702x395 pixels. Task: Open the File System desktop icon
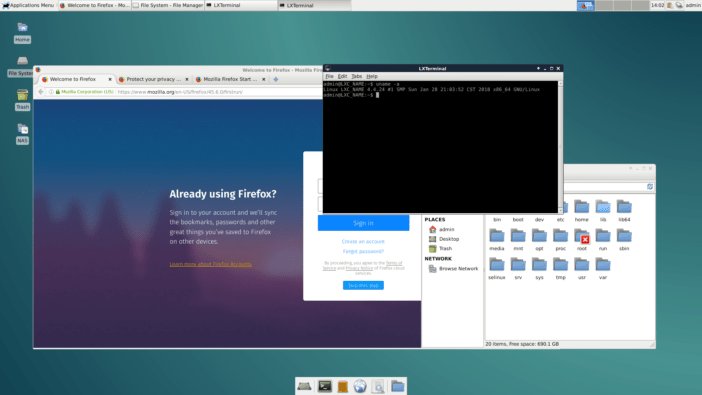click(21, 66)
